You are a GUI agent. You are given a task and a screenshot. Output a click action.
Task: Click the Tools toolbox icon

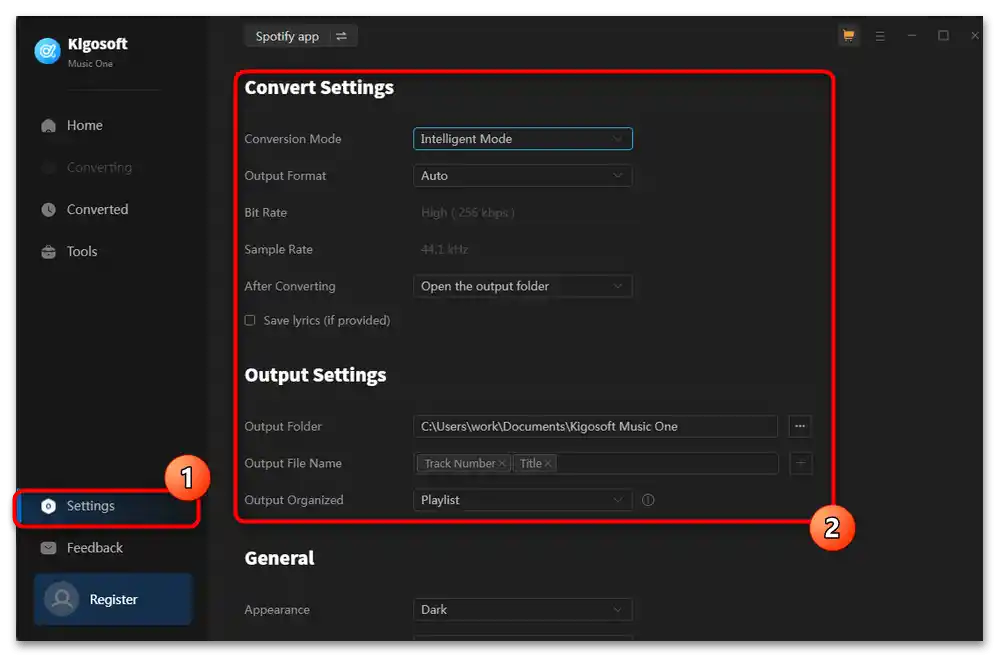(x=48, y=252)
